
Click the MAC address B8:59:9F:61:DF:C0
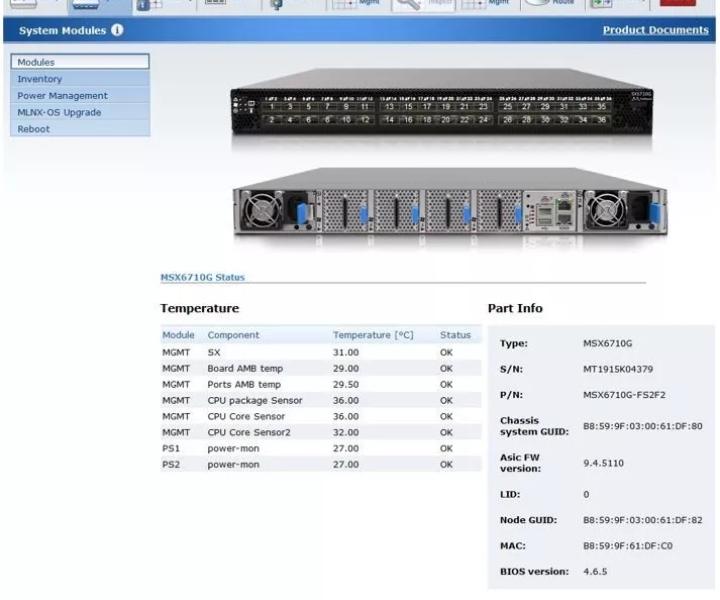(x=628, y=546)
